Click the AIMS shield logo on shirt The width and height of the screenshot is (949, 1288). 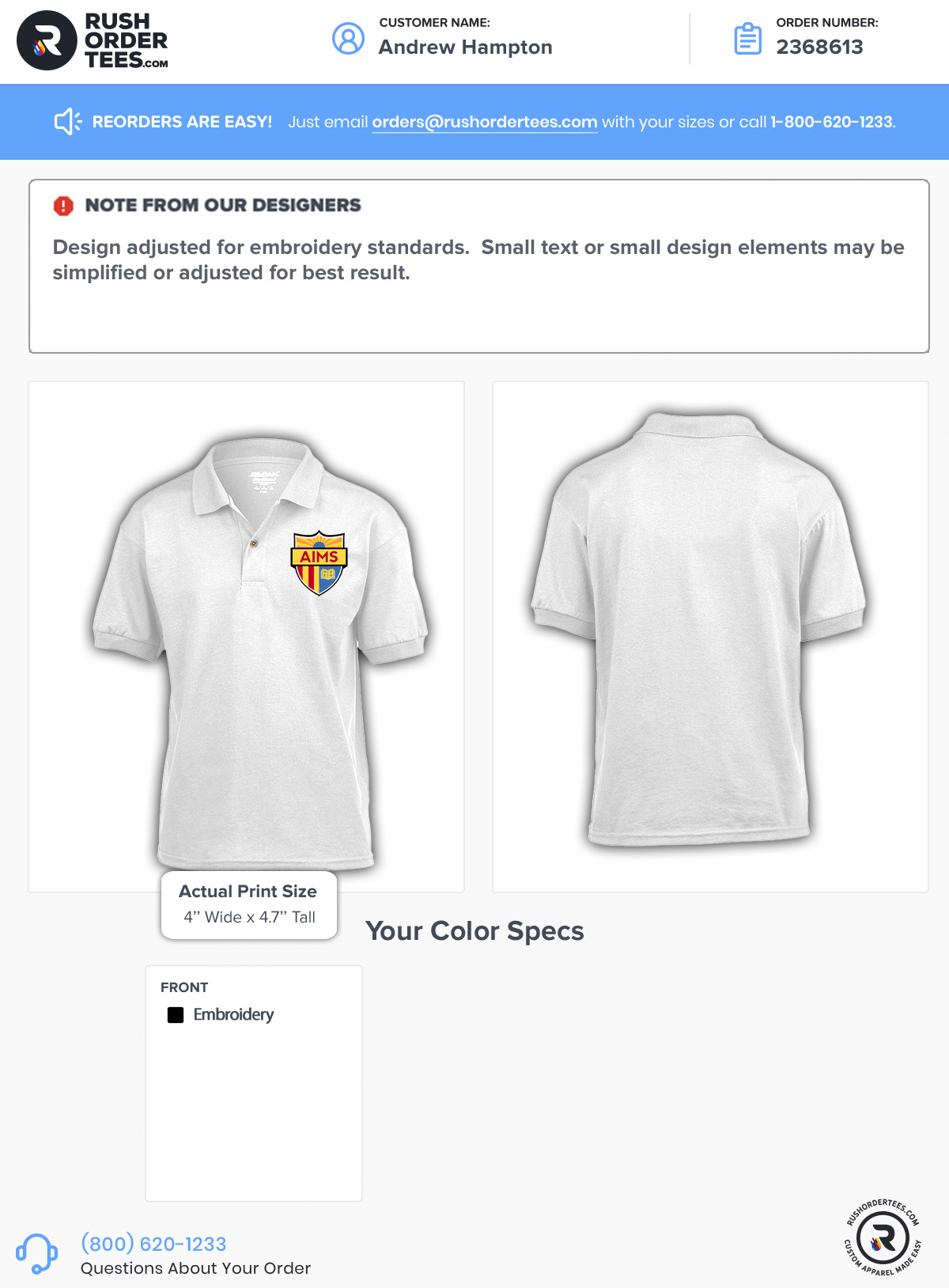click(x=319, y=563)
